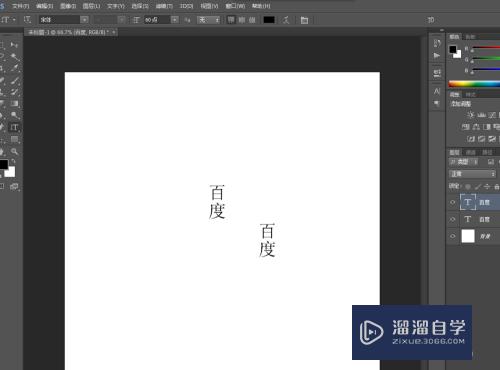Switch to the 色板 swatches tab
This screenshot has height=370, width=500.
[470, 37]
